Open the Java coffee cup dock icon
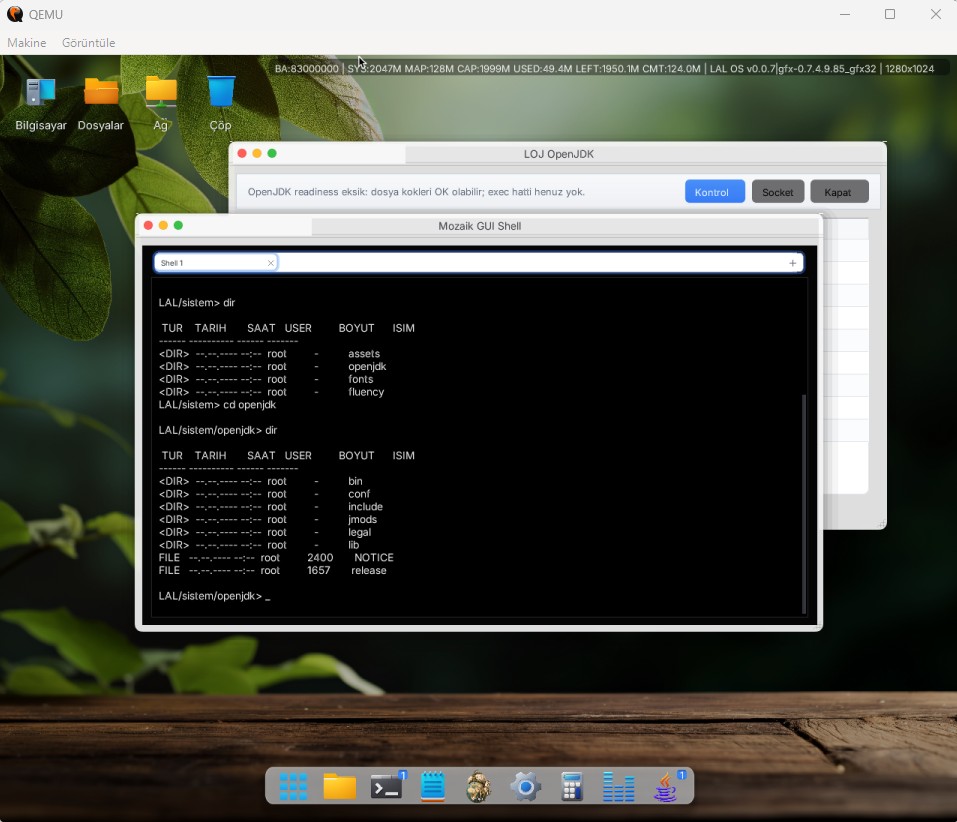This screenshot has width=957, height=822. (x=666, y=786)
